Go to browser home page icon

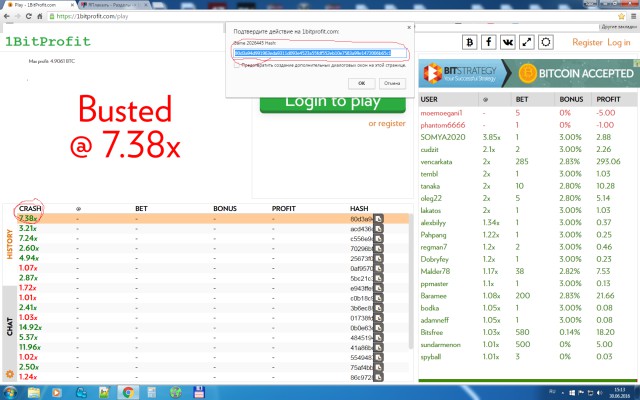40,16
